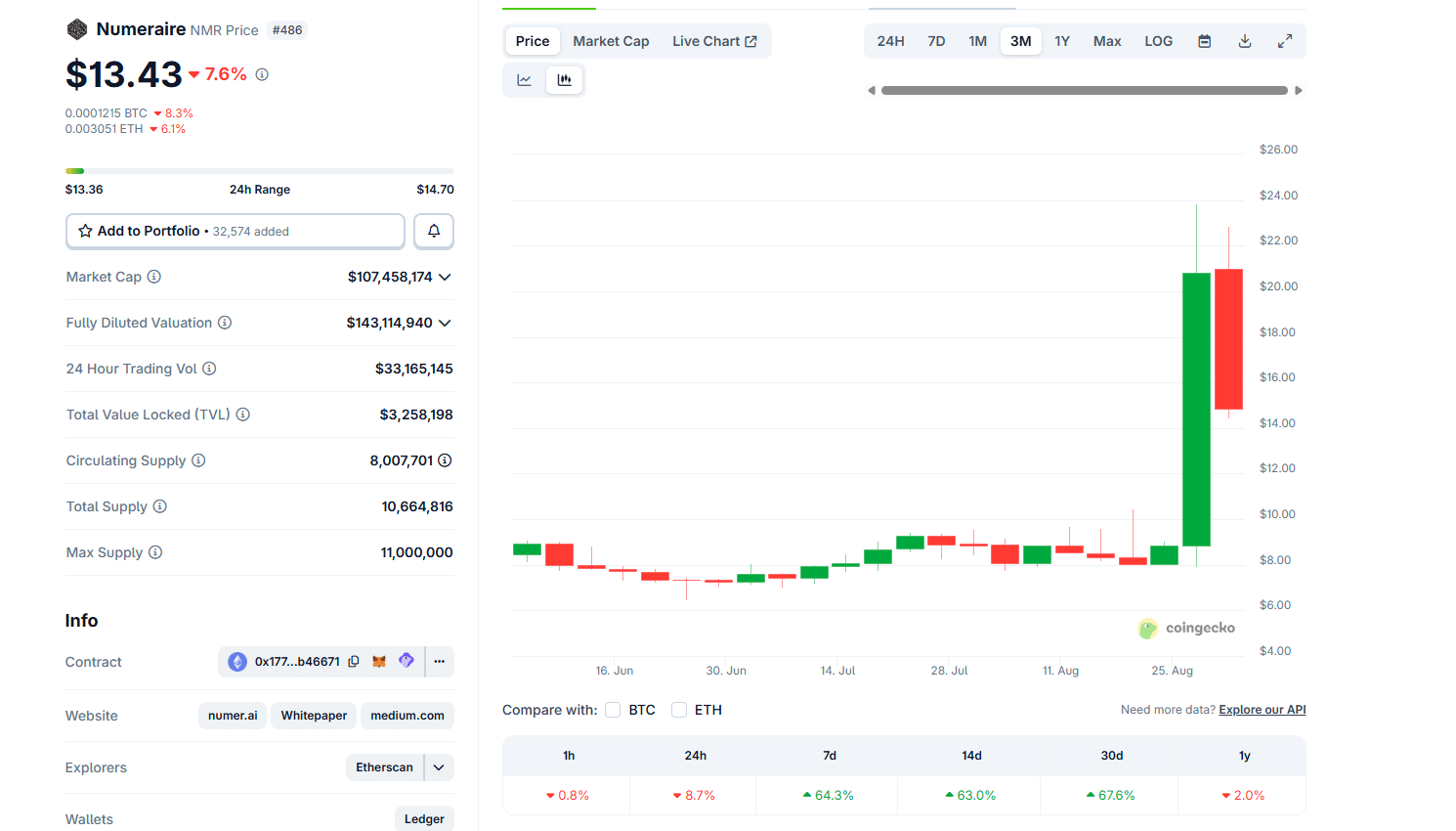Screen dimensions: 1456x831
Task: Click Add to Portfolio button
Action: pos(236,231)
